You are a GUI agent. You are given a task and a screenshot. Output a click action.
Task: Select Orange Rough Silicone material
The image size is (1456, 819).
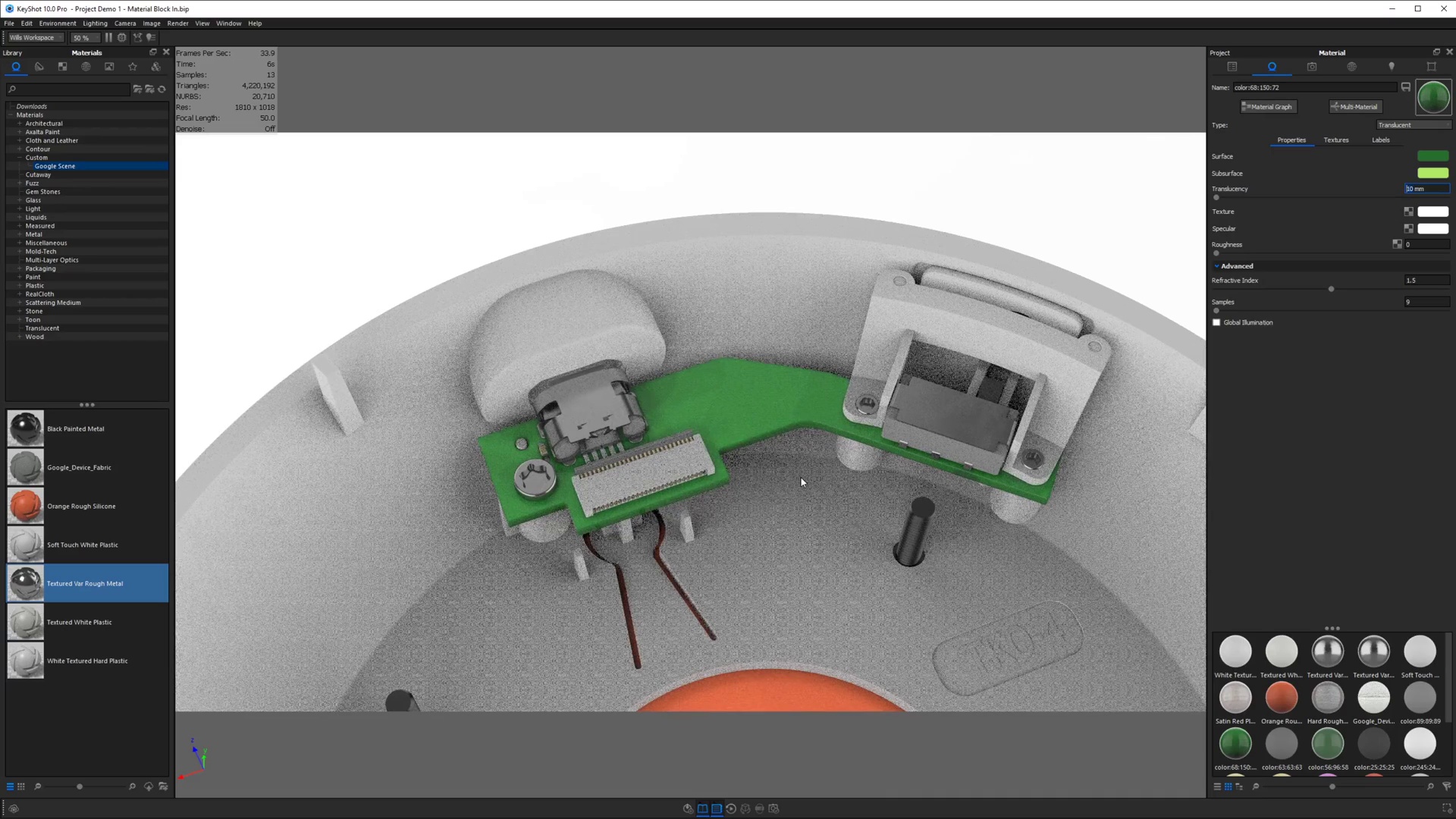[87, 506]
